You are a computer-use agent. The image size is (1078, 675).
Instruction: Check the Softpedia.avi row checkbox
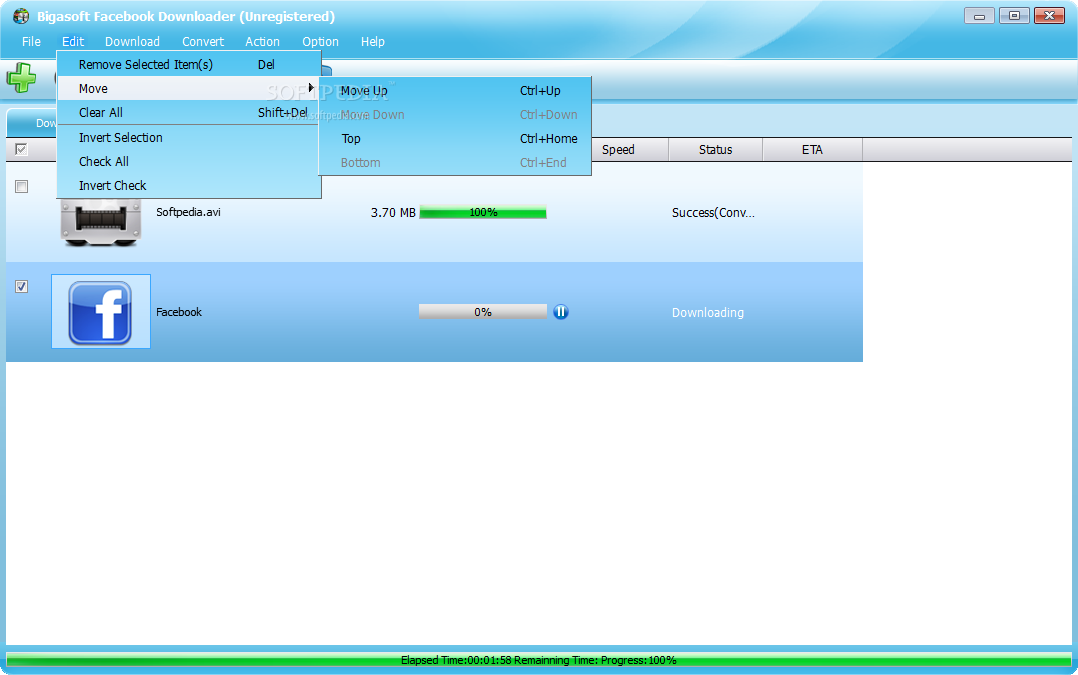21,186
